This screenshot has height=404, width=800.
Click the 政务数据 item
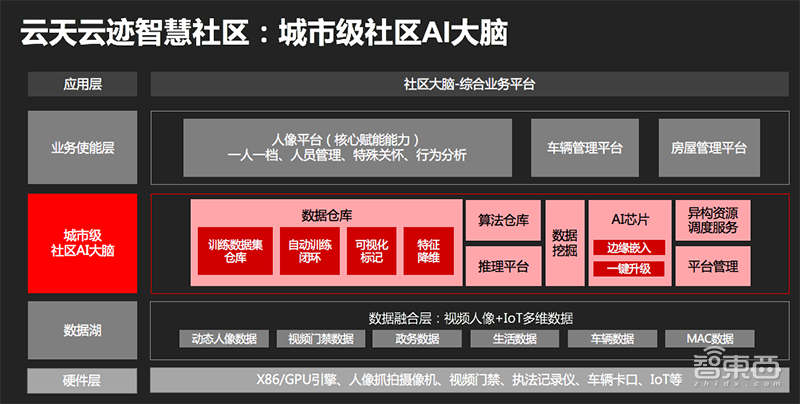pyautogui.click(x=417, y=339)
